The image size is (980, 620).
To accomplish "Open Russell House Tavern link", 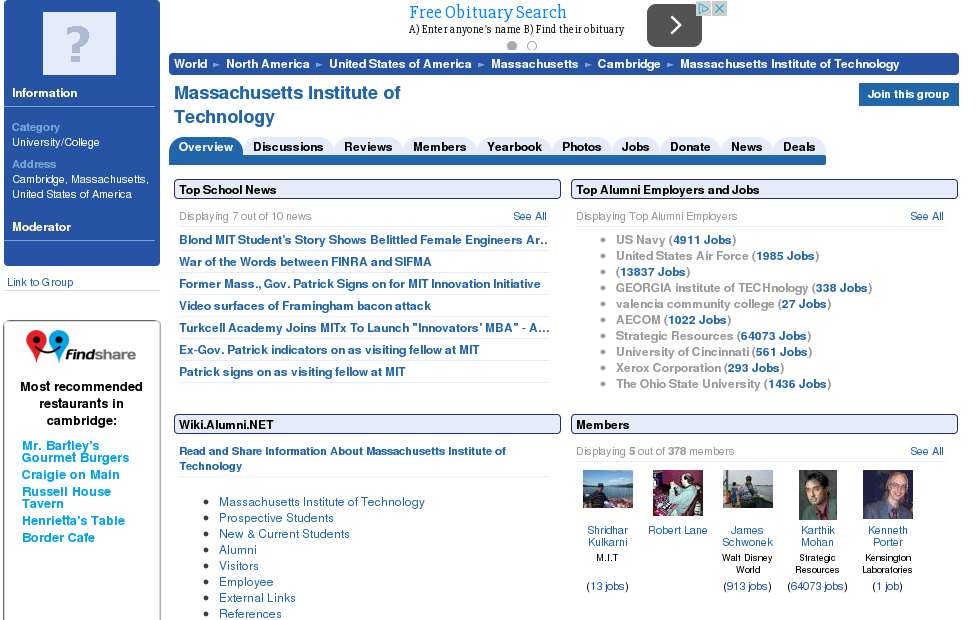I will click(x=66, y=498).
